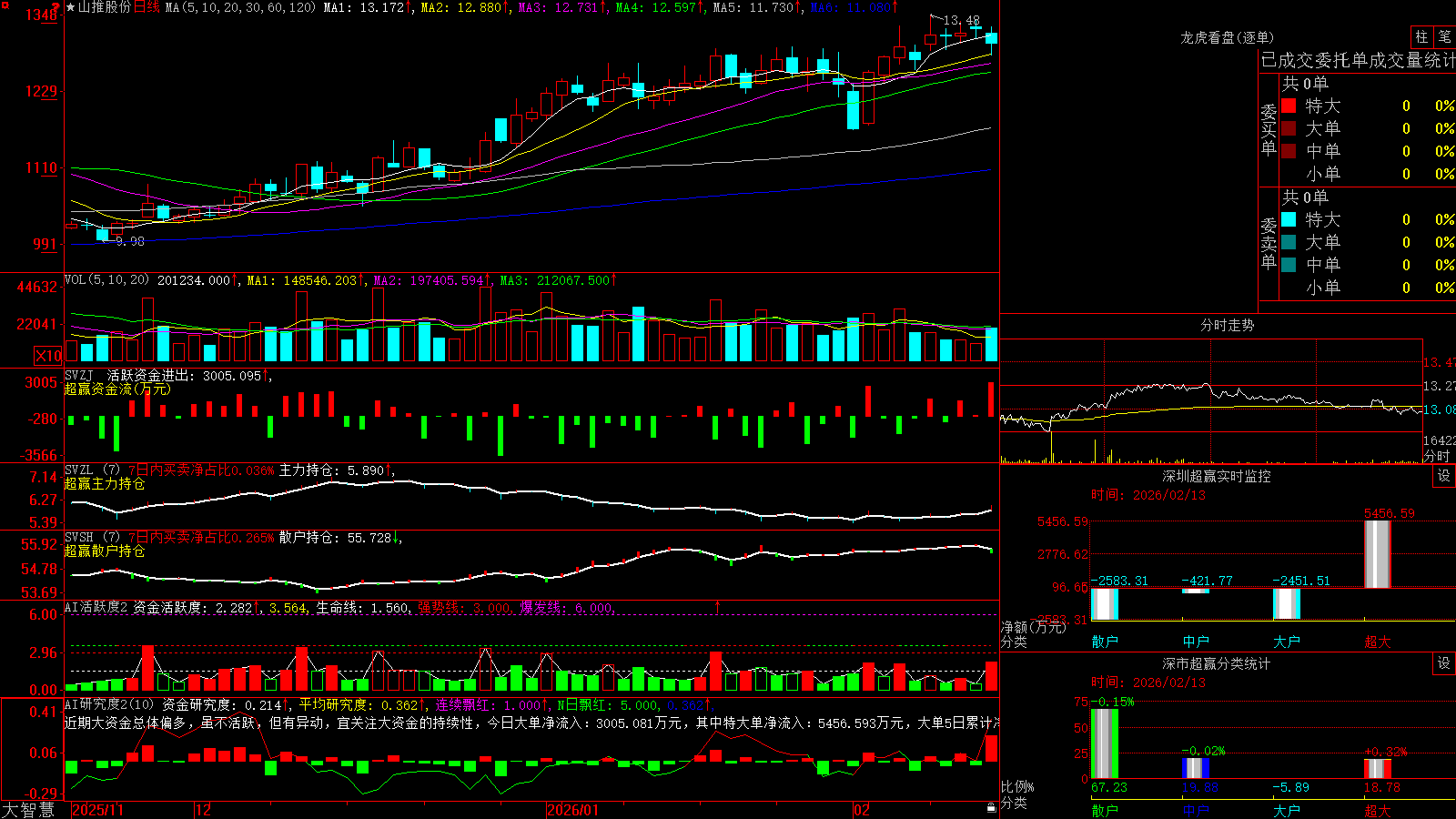
Task: Open 设 settings for 深市超赢分类统计 panel
Action: [1444, 663]
